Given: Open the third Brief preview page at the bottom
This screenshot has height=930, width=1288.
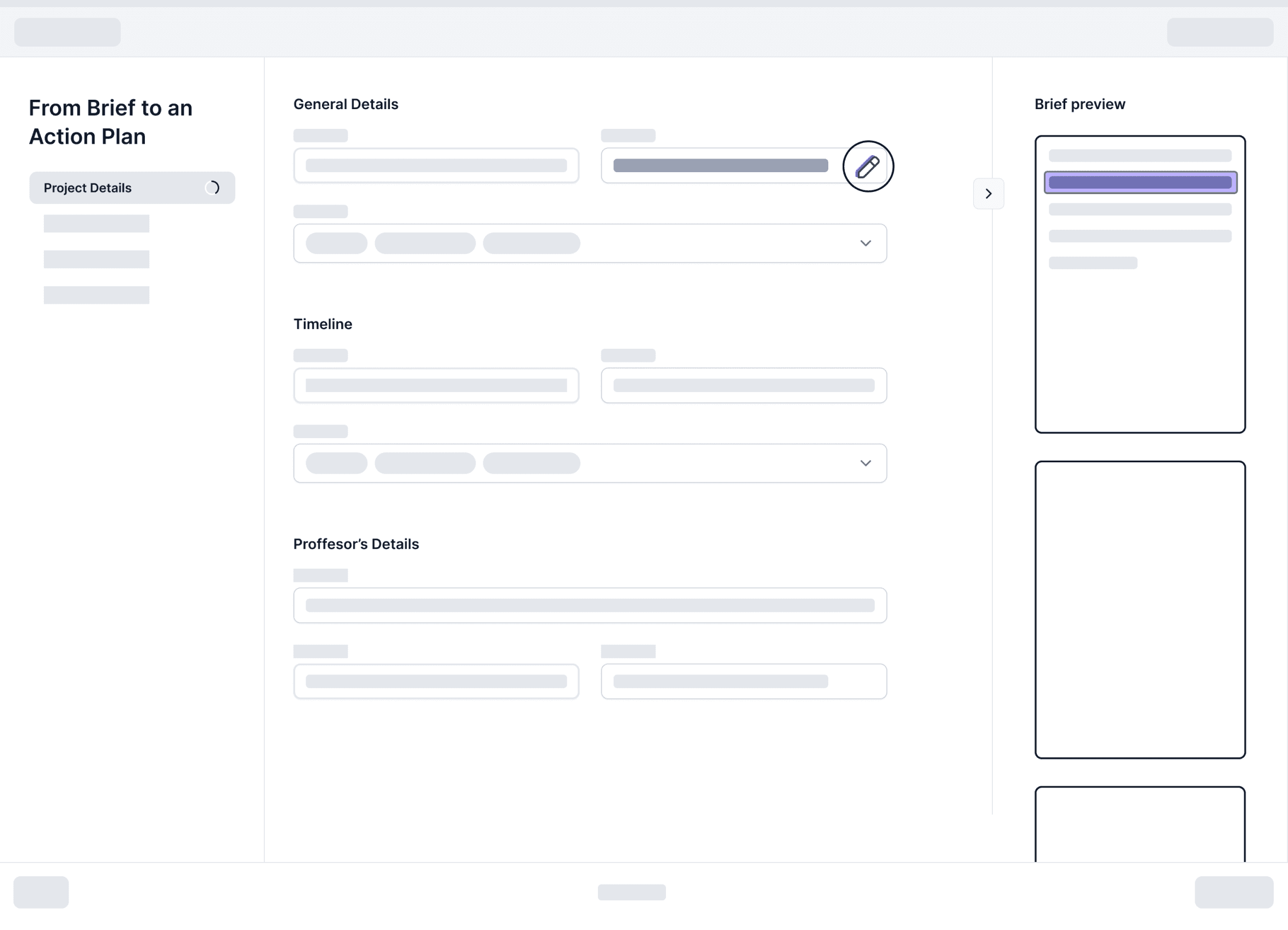Looking at the screenshot, I should 1140,824.
